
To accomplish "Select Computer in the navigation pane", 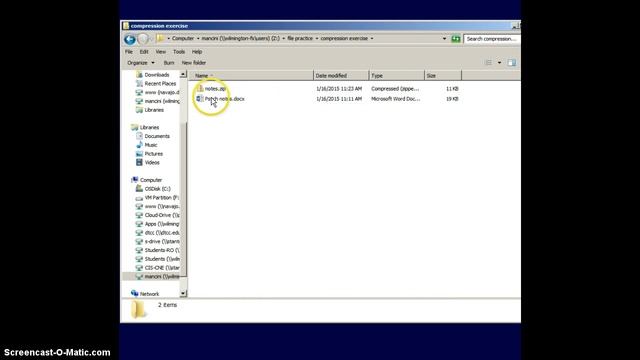I will coord(151,180).
